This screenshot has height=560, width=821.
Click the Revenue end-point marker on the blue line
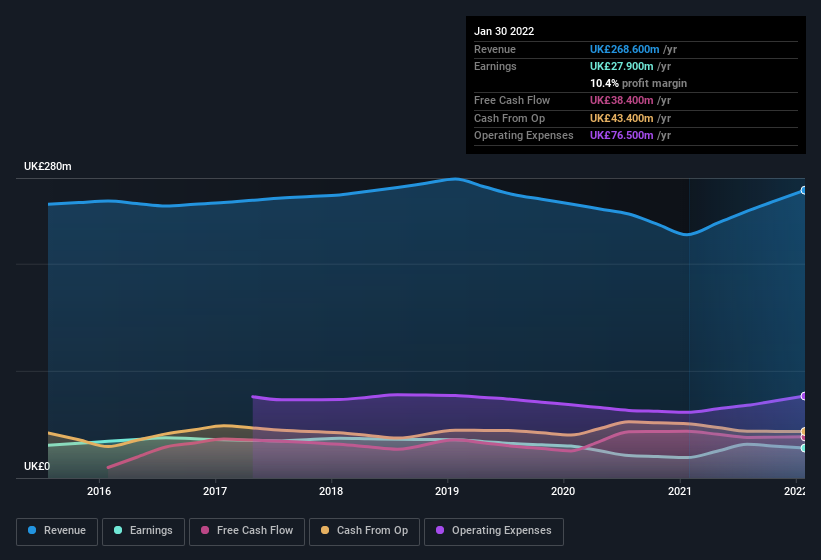(x=803, y=191)
